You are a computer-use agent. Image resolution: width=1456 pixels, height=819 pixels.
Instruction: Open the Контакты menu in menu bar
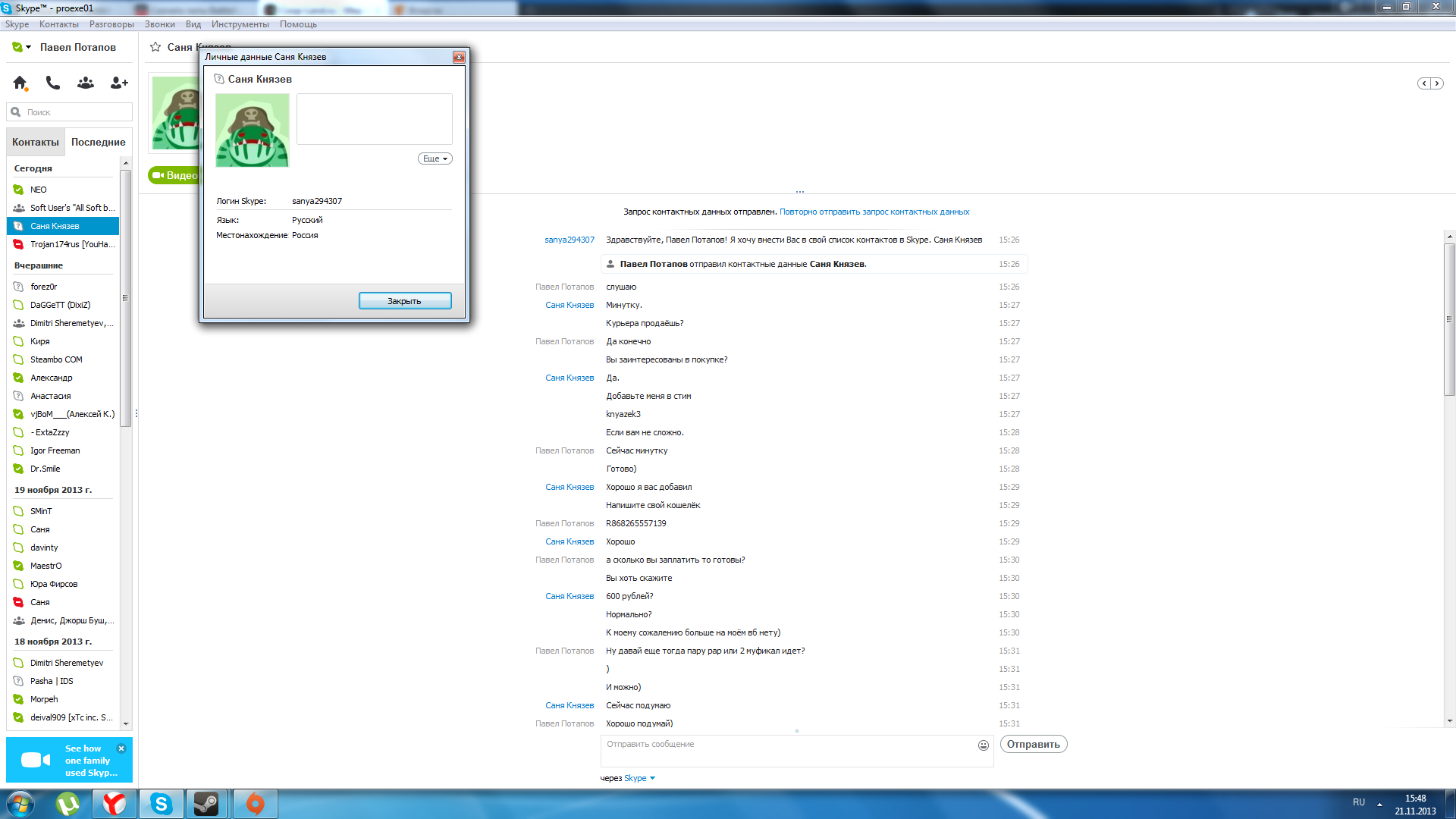[59, 24]
